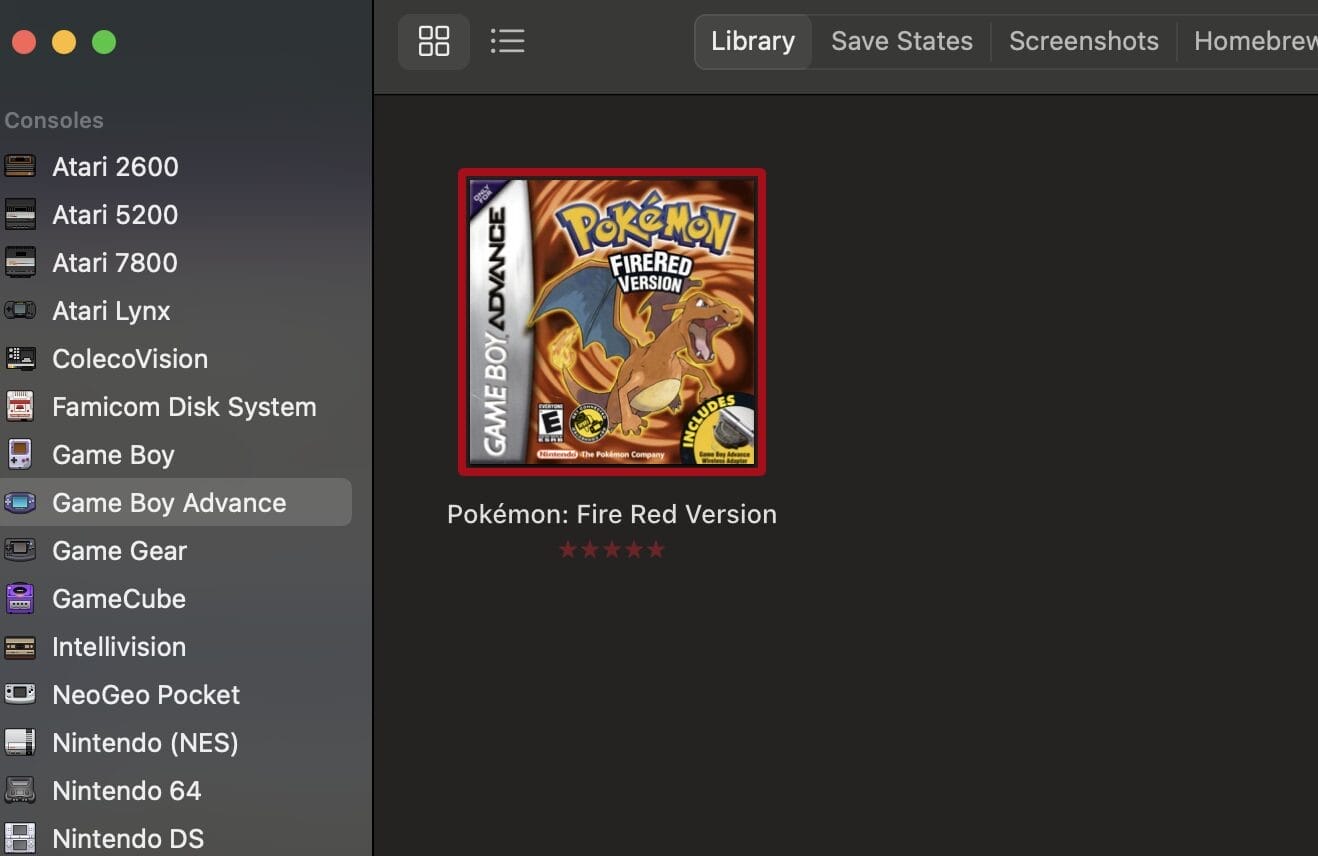Select Nintendo DS in the sidebar
Screen dimensions: 1318x856
tap(127, 838)
